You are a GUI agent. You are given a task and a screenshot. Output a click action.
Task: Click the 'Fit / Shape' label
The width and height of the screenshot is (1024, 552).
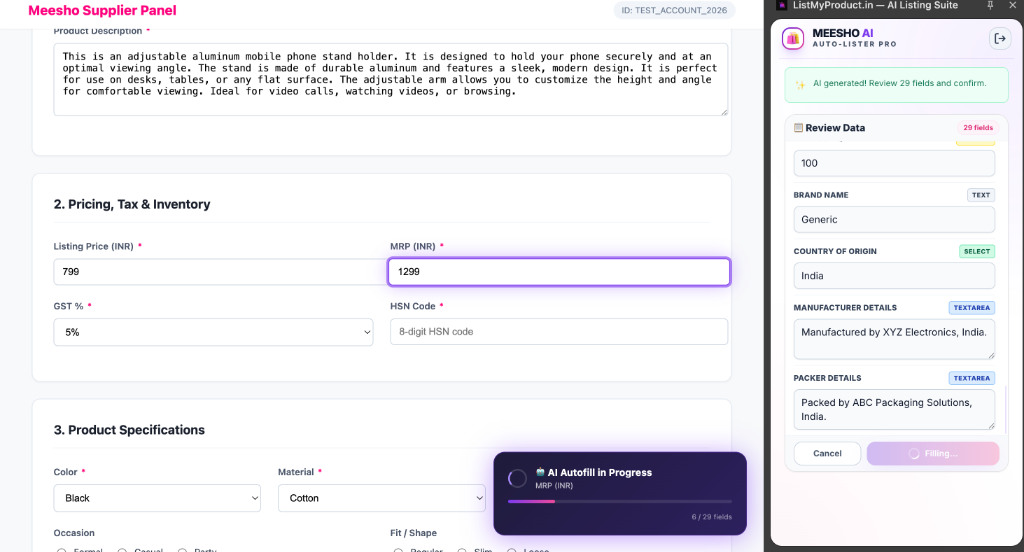[413, 533]
